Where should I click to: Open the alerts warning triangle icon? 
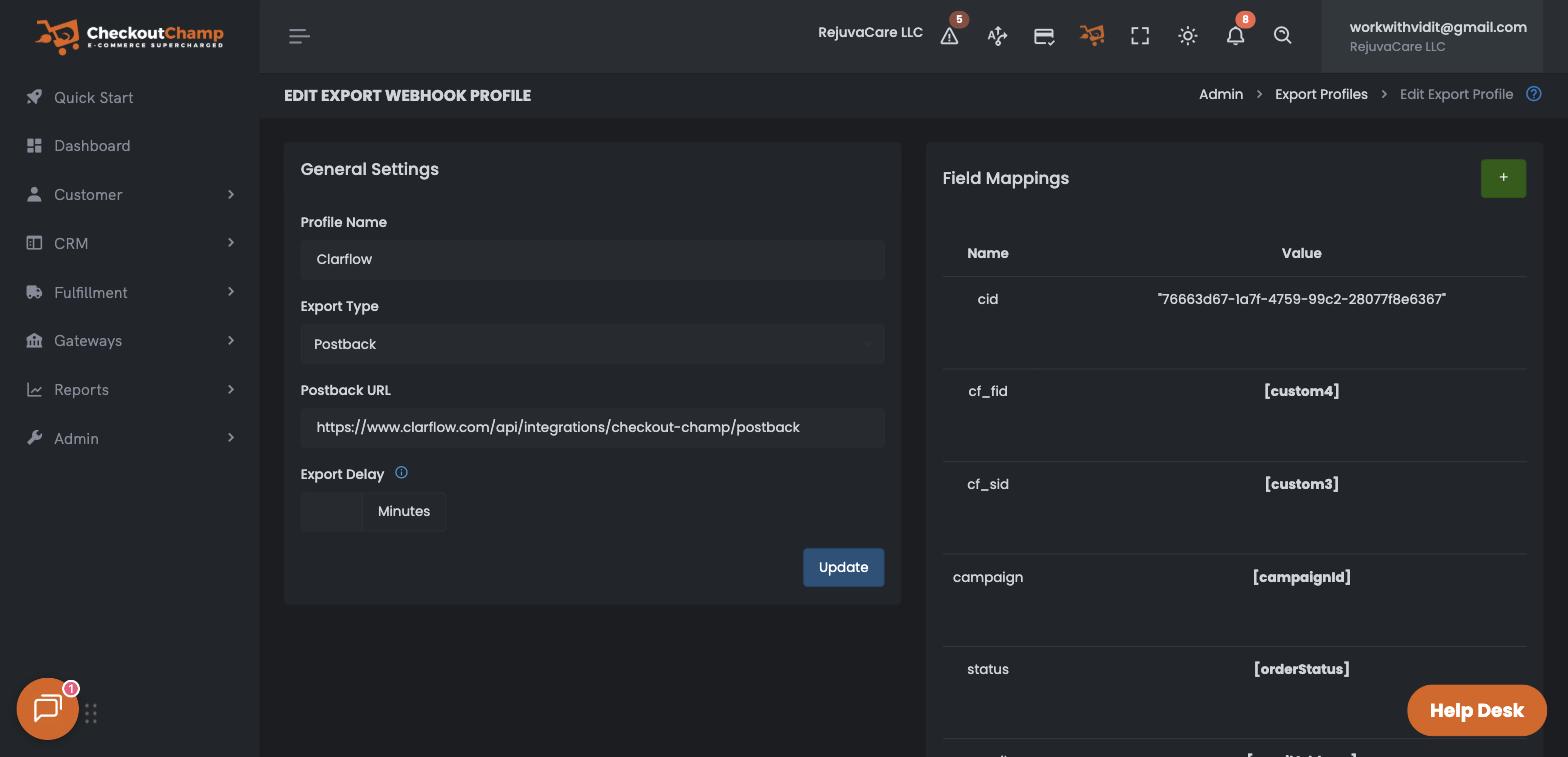[x=950, y=36]
